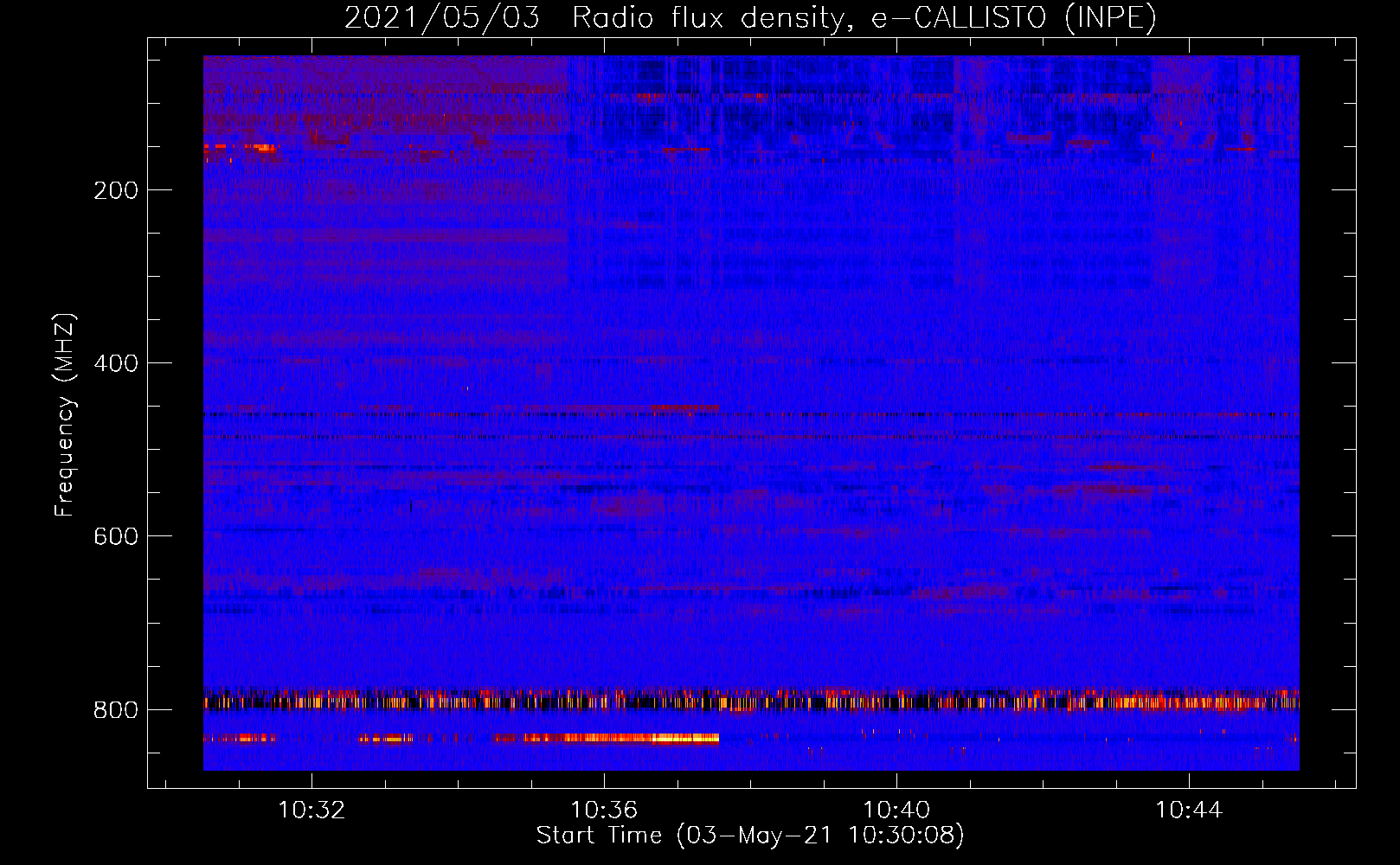This screenshot has width=1400, height=865.
Task: Click the red emission band near 450 MHz
Action: 684,407
